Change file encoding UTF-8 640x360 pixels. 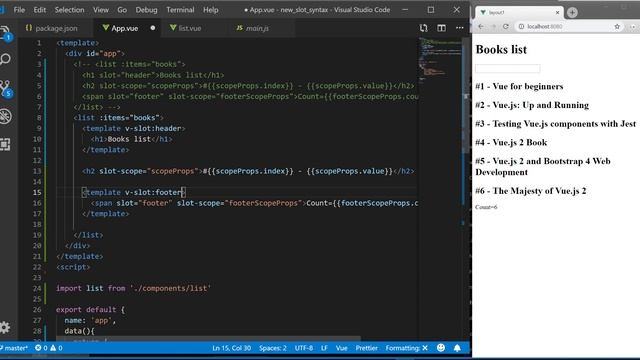tap(304, 348)
